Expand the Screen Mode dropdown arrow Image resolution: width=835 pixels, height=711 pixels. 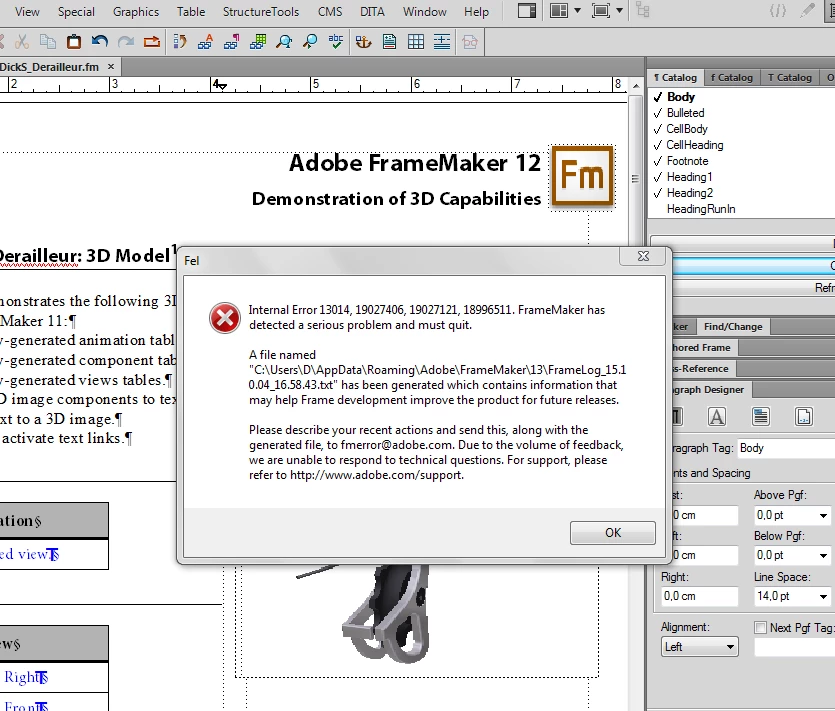619,11
